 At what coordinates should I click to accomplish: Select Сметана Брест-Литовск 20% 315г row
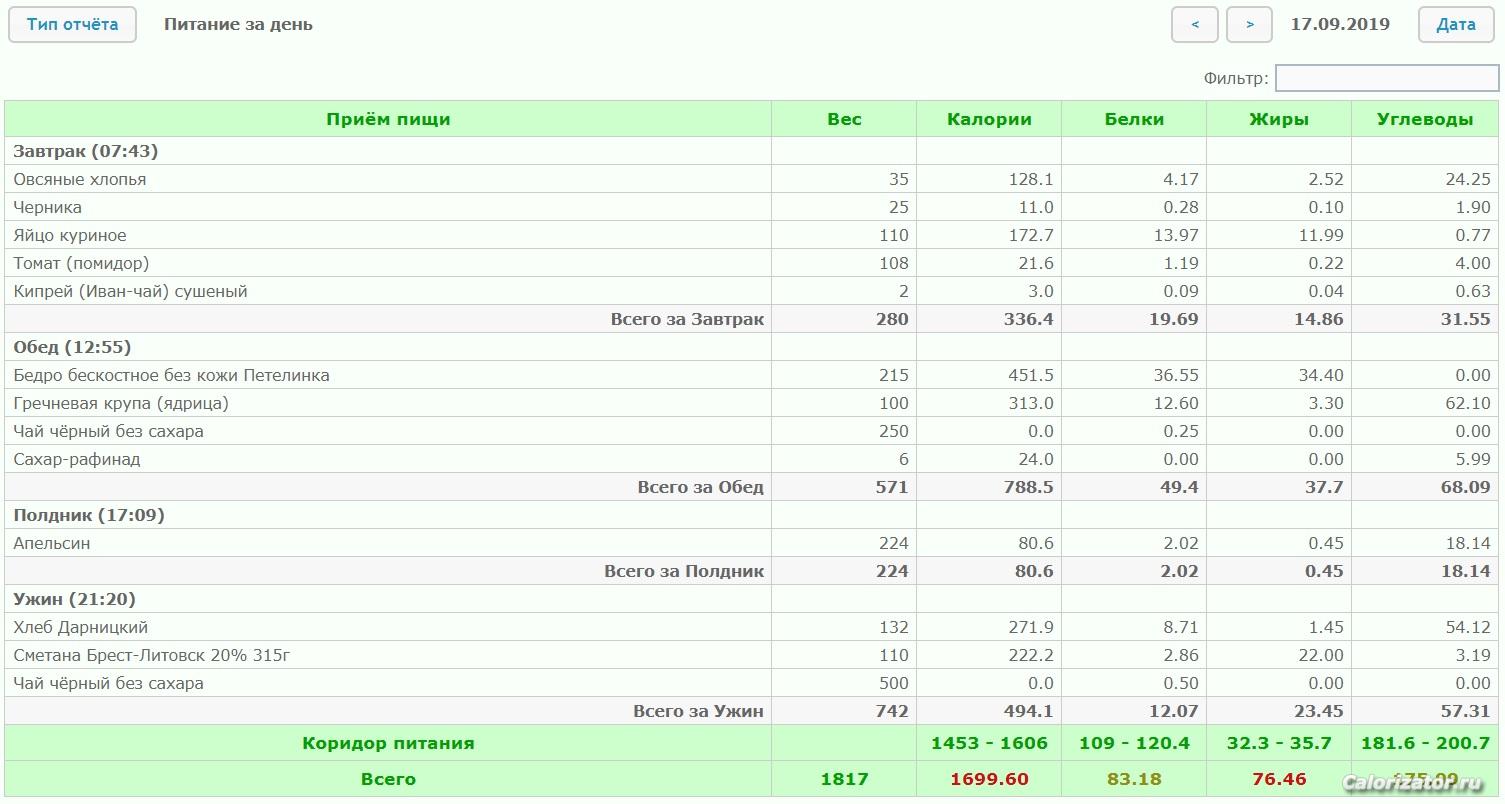point(752,655)
